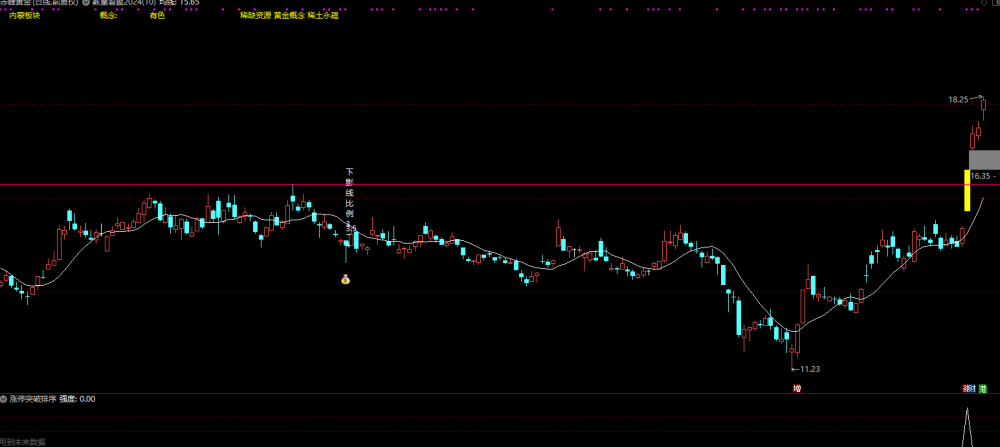
Task: Select the 稀土永磁 concept tag
Action: click(323, 15)
